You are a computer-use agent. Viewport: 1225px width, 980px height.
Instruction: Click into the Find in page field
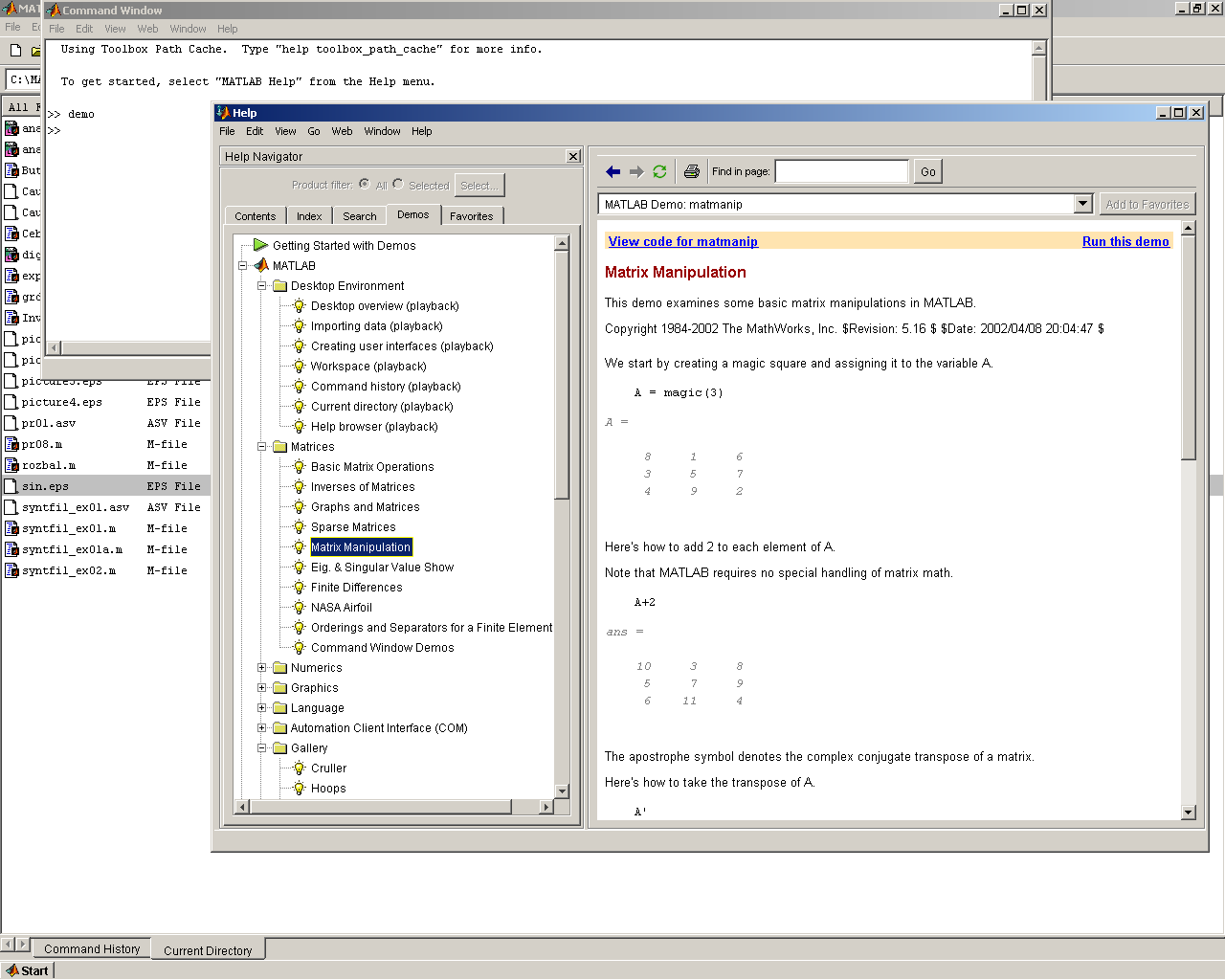(x=841, y=172)
